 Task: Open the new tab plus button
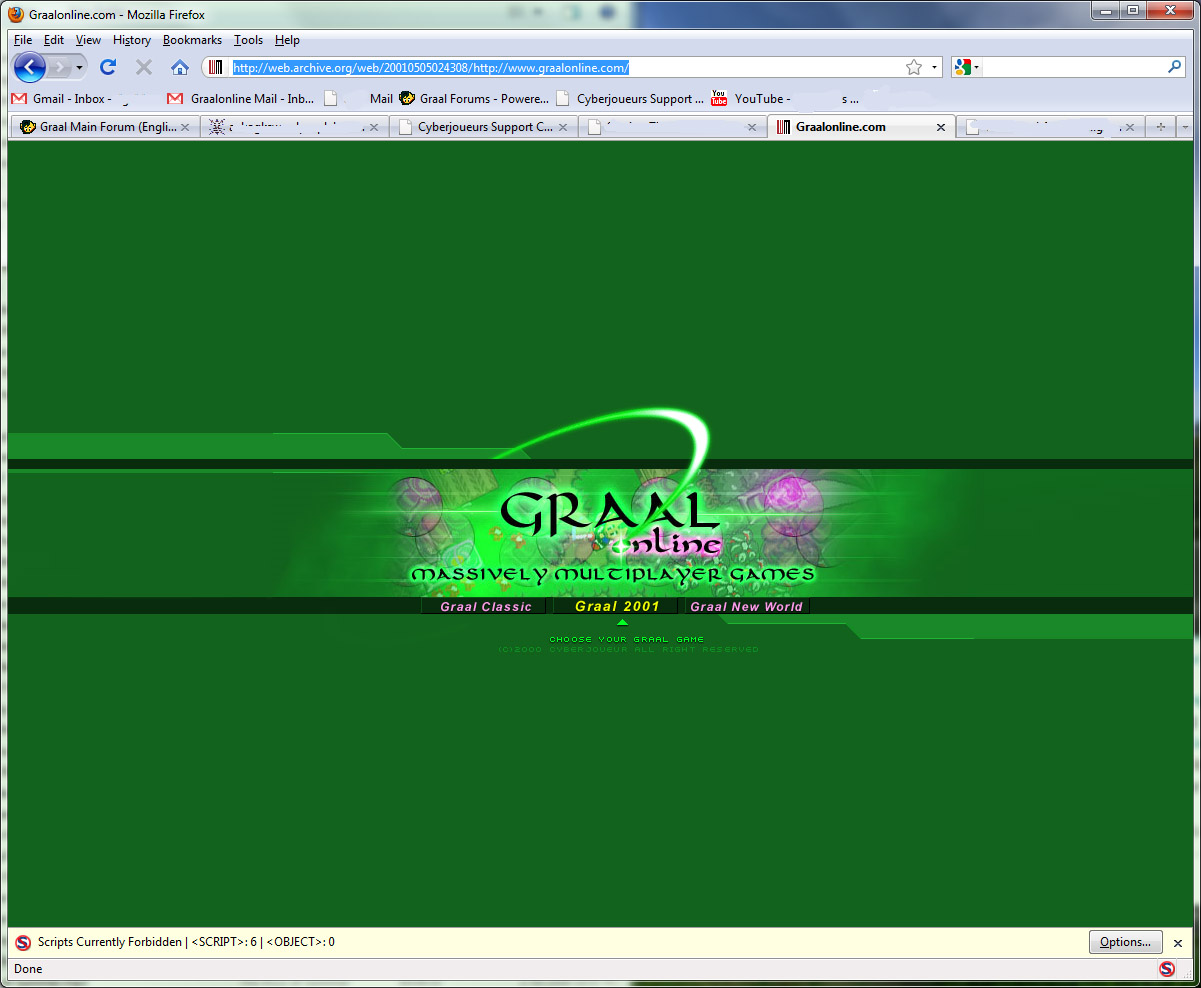[x=1160, y=127]
